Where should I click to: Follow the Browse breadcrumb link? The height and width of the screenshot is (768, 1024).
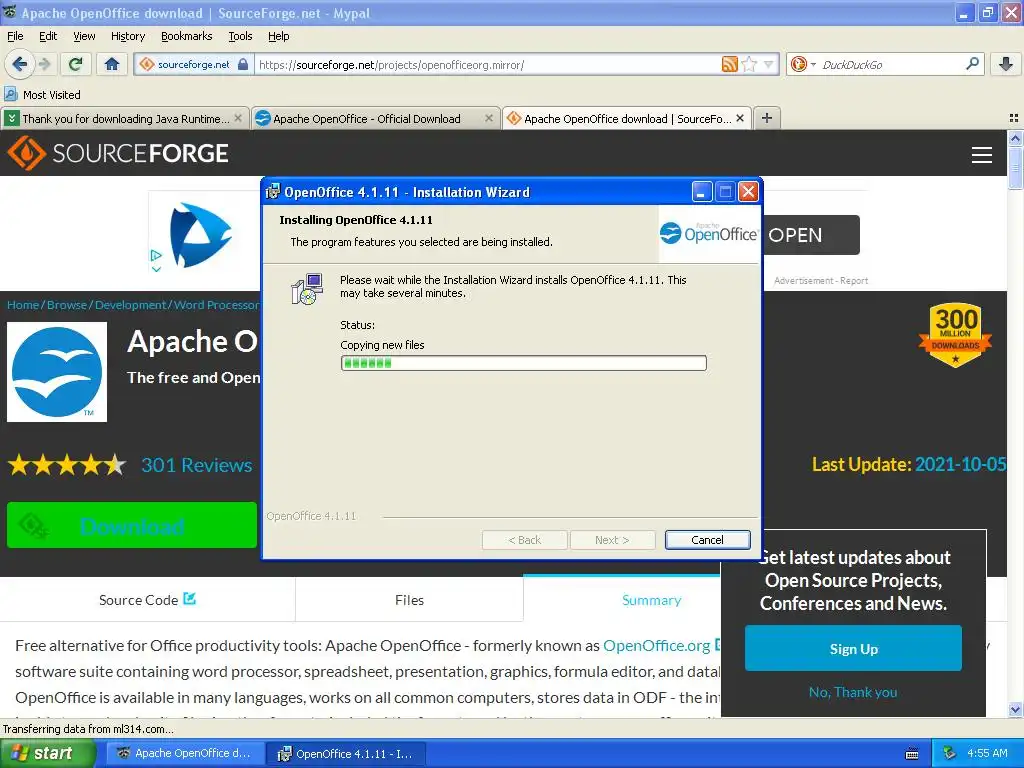pos(67,305)
